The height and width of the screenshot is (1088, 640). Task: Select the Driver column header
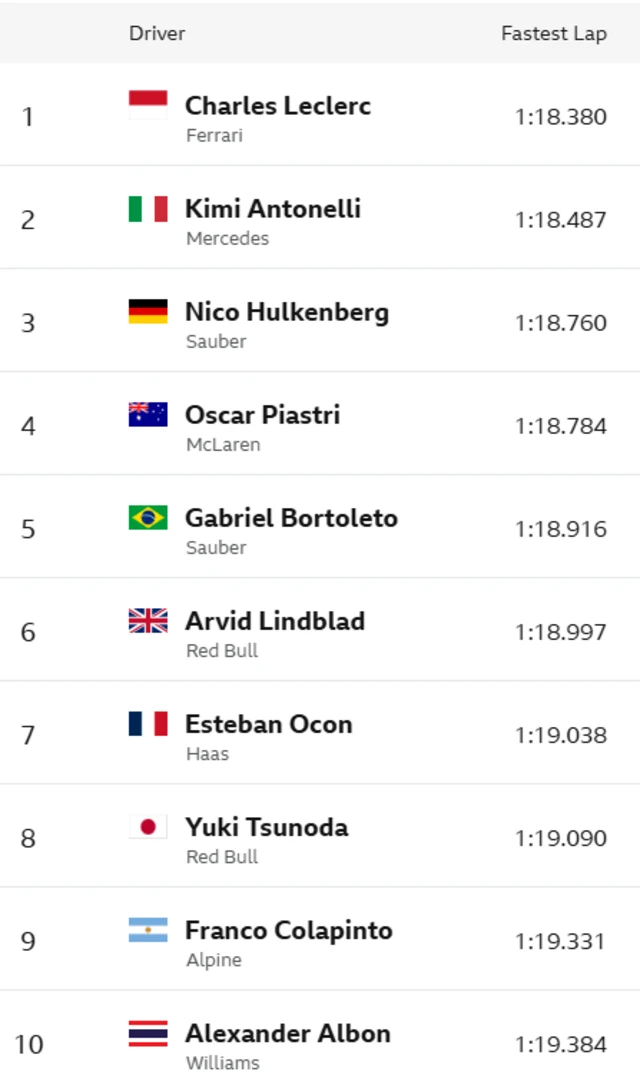pos(157,33)
